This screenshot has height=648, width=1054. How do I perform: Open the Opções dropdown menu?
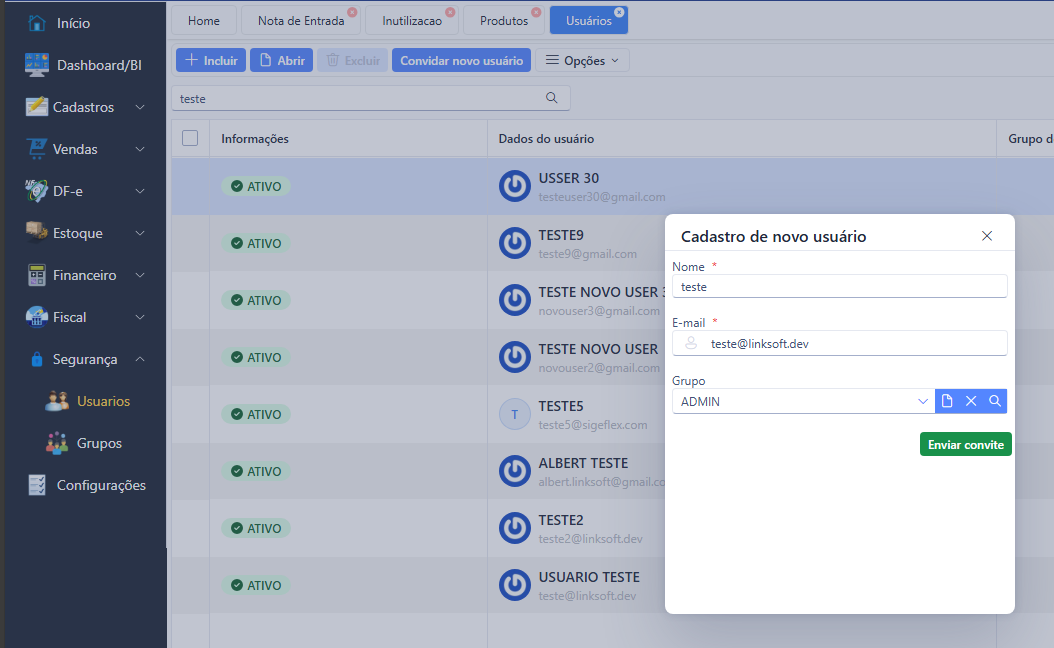point(582,61)
